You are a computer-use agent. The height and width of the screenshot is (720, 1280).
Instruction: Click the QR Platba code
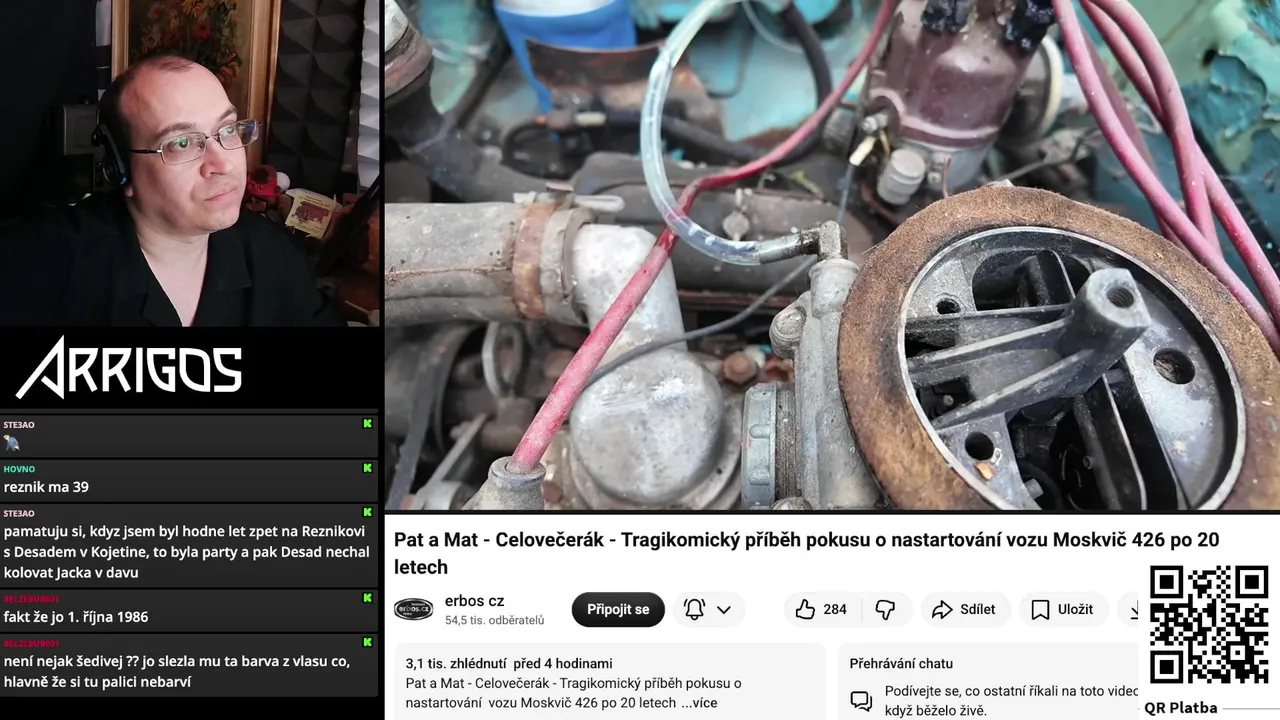(x=1208, y=625)
